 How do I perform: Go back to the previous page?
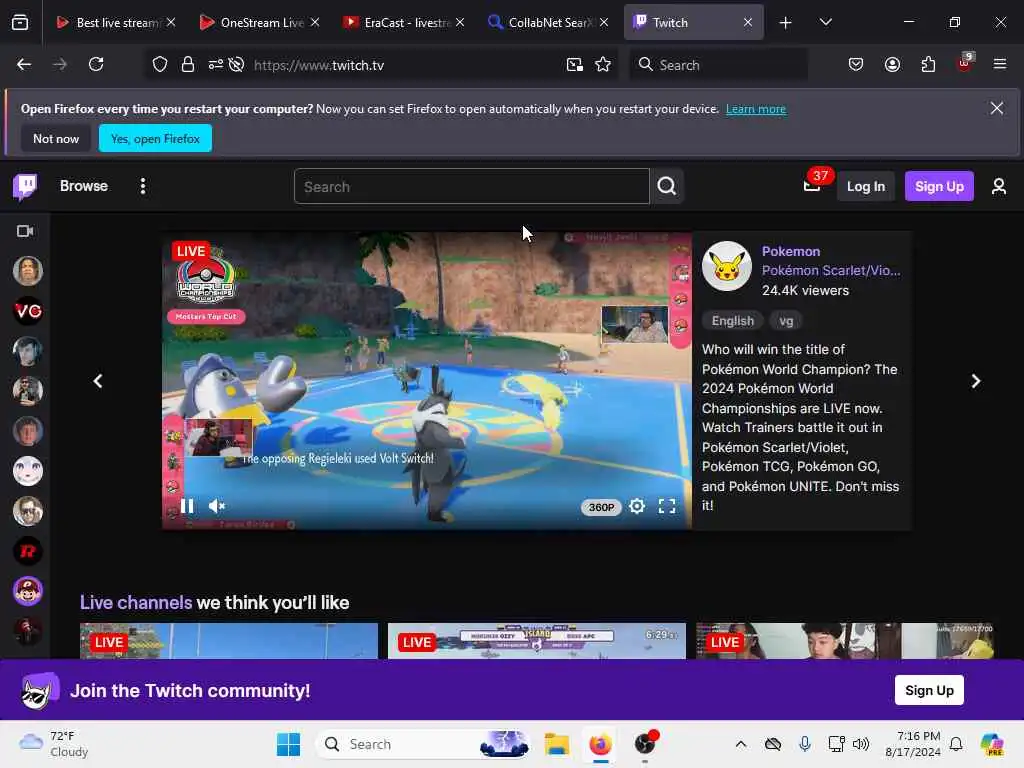pyautogui.click(x=24, y=64)
